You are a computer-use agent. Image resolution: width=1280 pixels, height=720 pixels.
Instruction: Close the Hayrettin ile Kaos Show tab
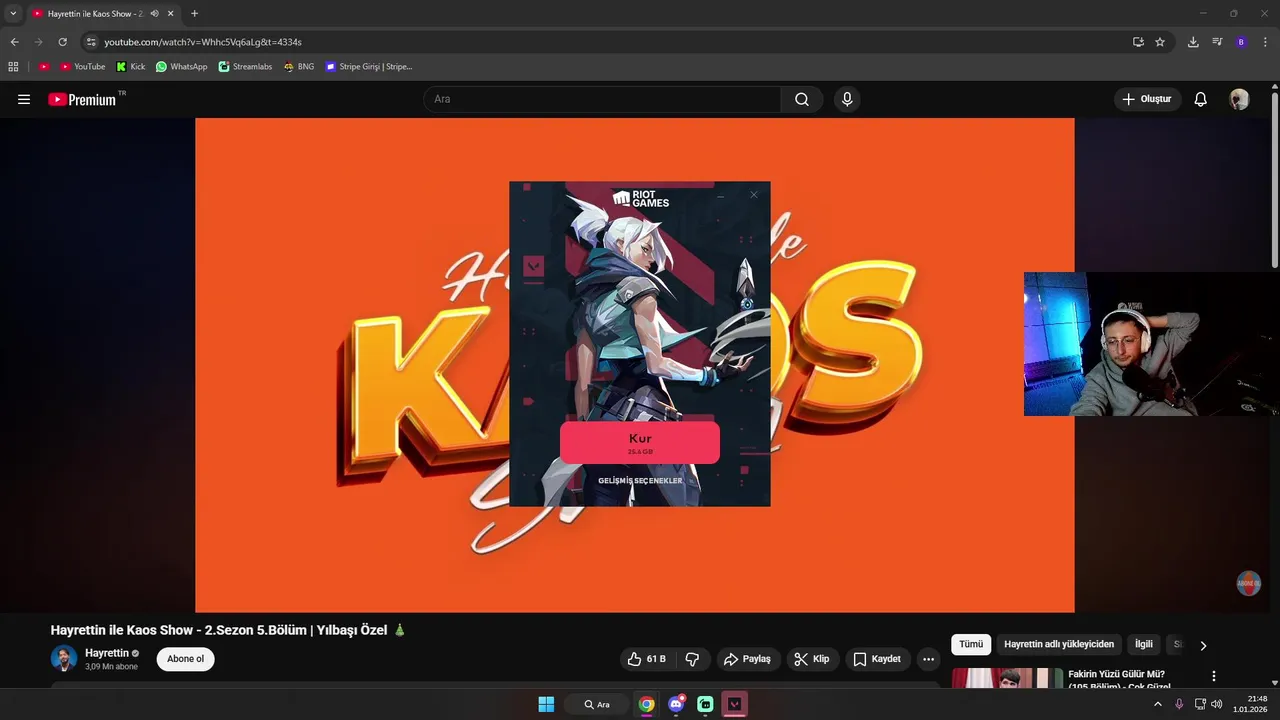(170, 14)
